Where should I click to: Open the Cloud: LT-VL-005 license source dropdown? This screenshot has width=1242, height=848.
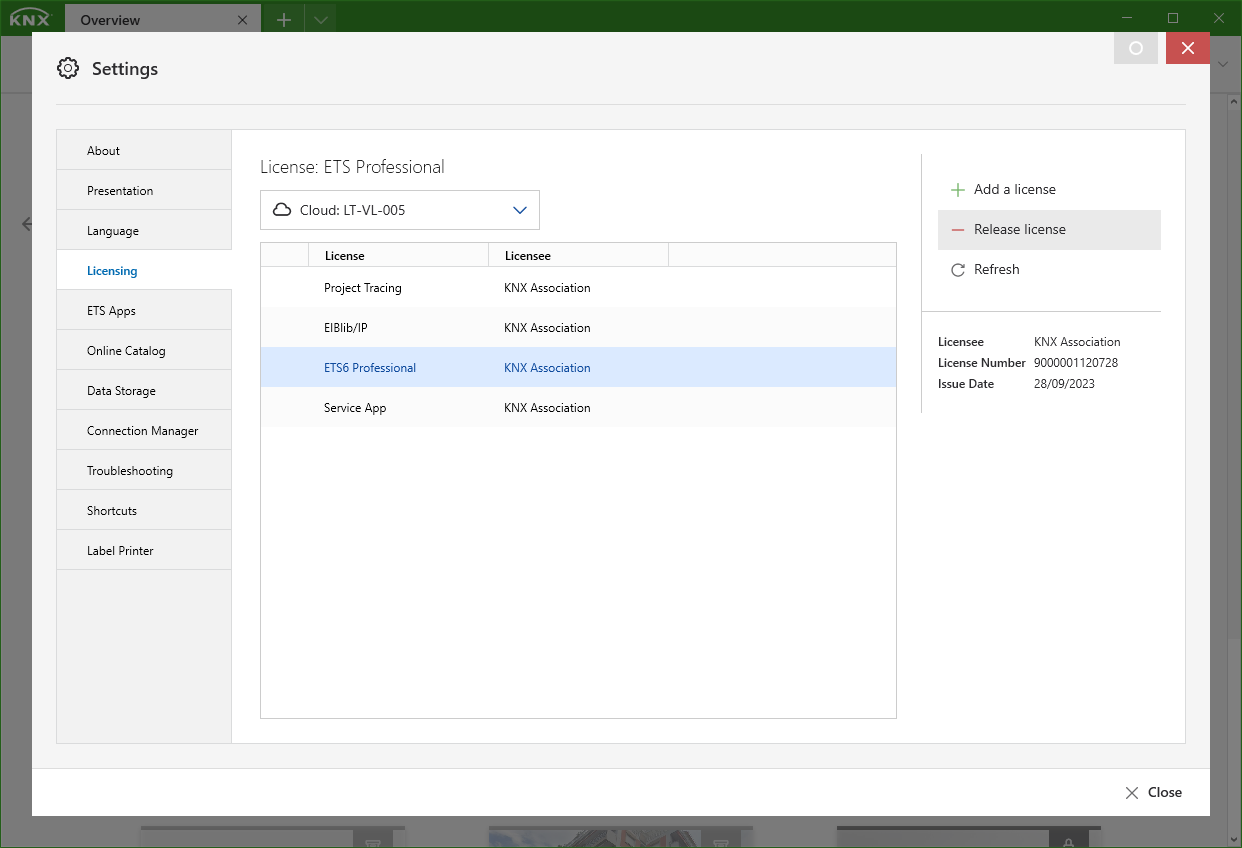point(400,210)
